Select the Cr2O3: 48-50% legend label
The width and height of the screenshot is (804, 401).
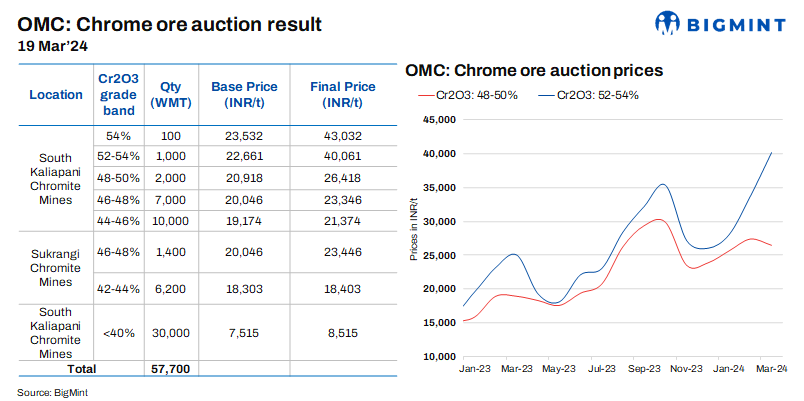click(x=476, y=95)
